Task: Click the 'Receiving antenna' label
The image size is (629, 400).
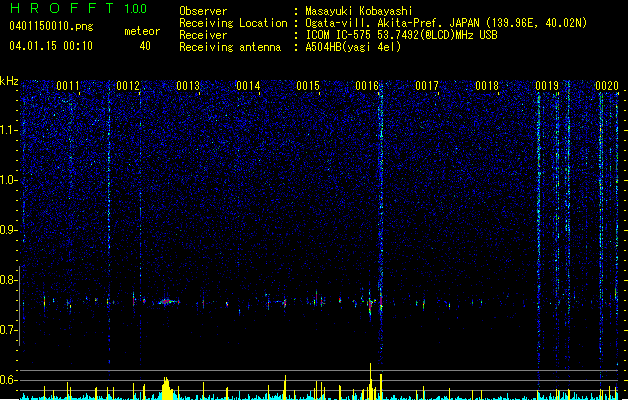Action: pyautogui.click(x=230, y=47)
